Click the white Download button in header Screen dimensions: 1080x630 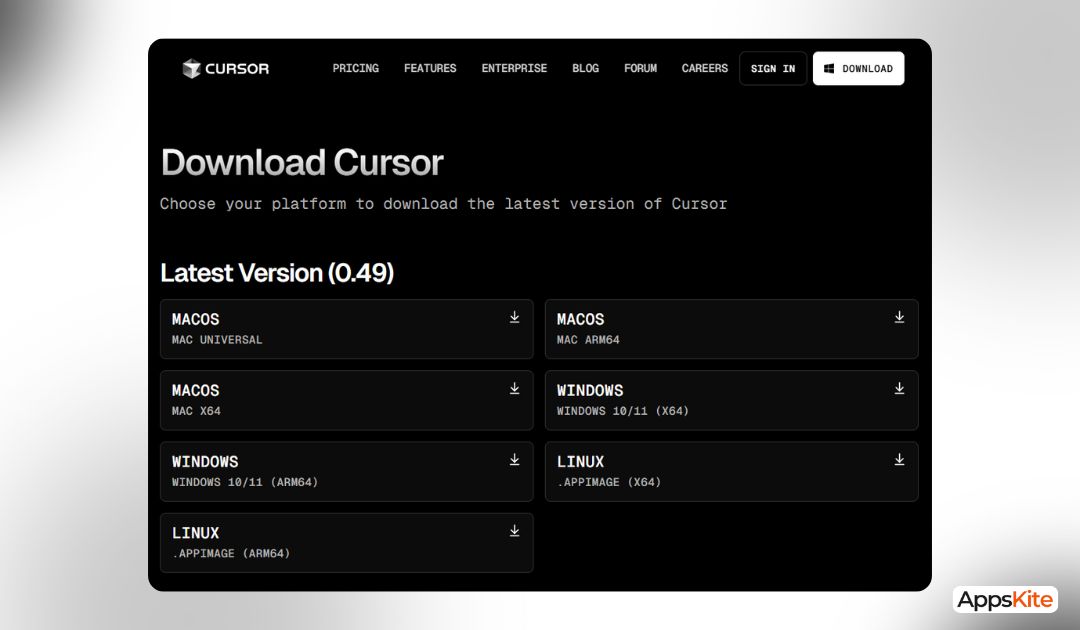coord(858,68)
